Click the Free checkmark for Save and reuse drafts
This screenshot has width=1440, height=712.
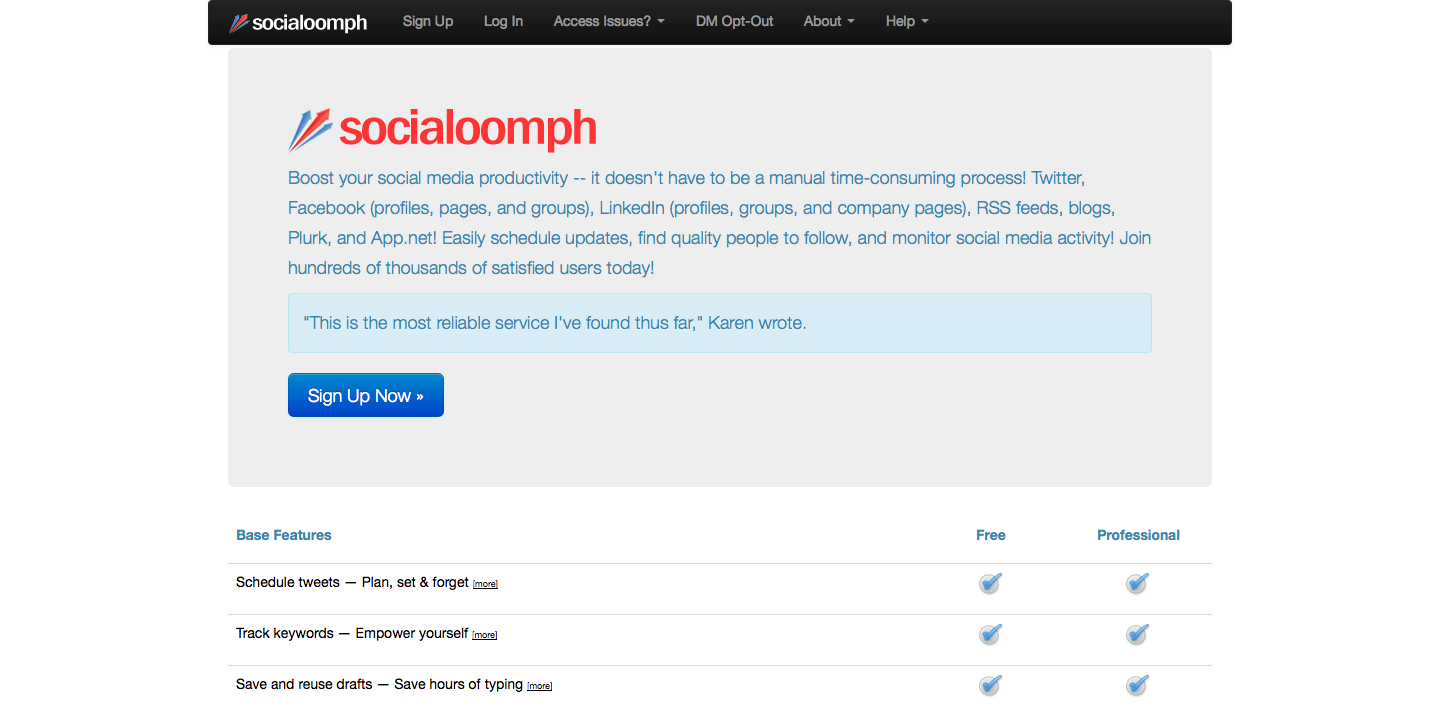[x=990, y=685]
